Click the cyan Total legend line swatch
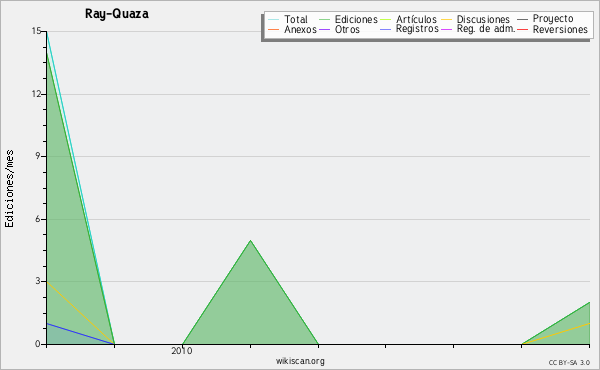This screenshot has height=370, width=600. (274, 19)
